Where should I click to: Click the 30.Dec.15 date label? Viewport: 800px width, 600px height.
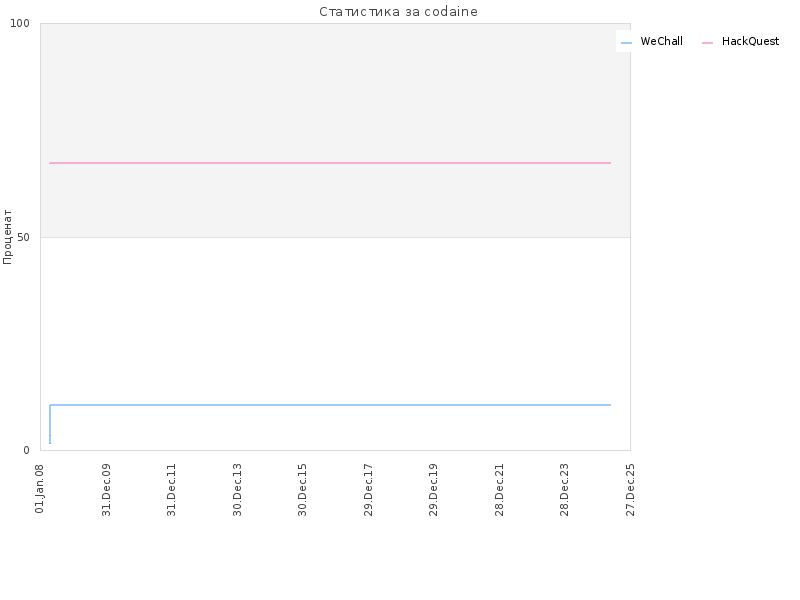click(303, 490)
